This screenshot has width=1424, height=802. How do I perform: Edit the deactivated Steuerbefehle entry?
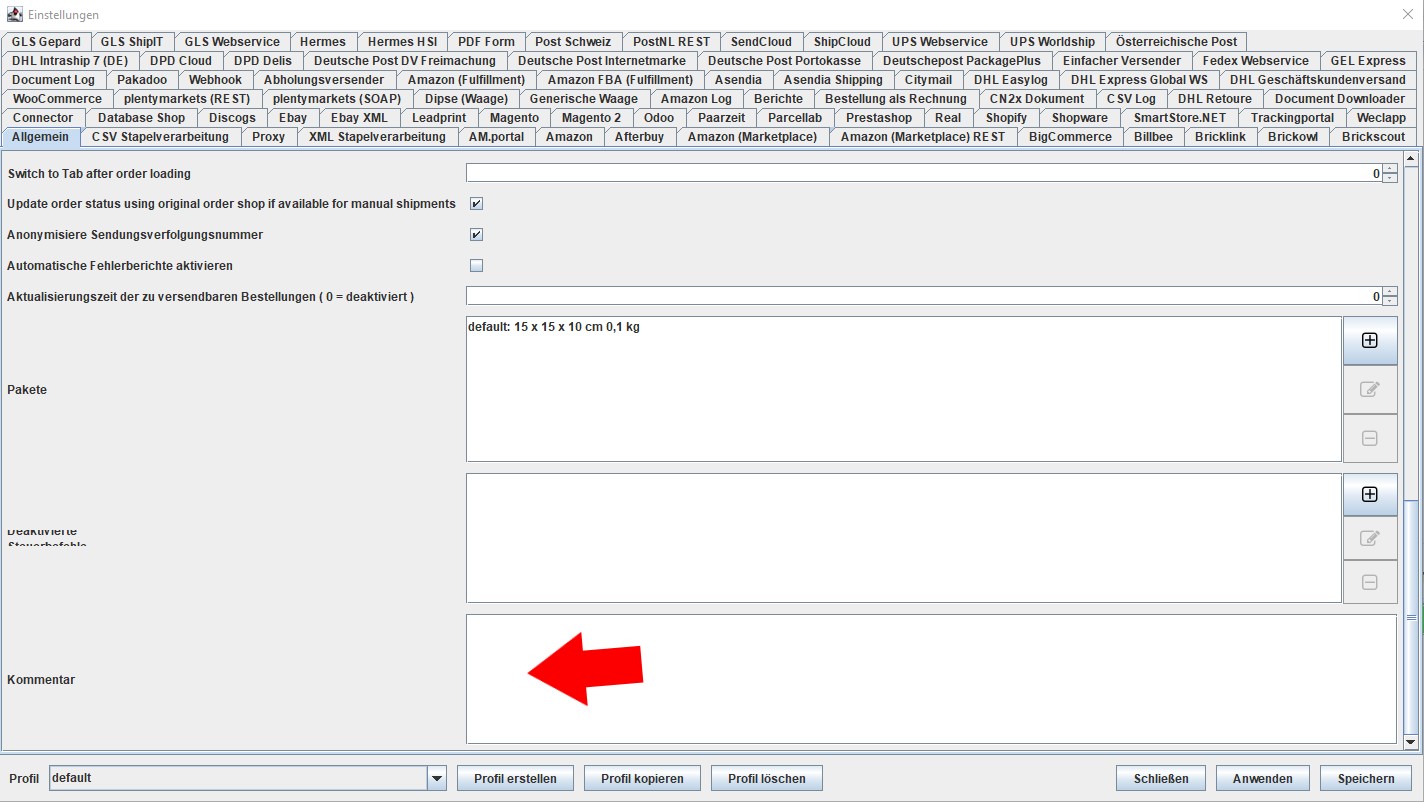(x=1369, y=538)
